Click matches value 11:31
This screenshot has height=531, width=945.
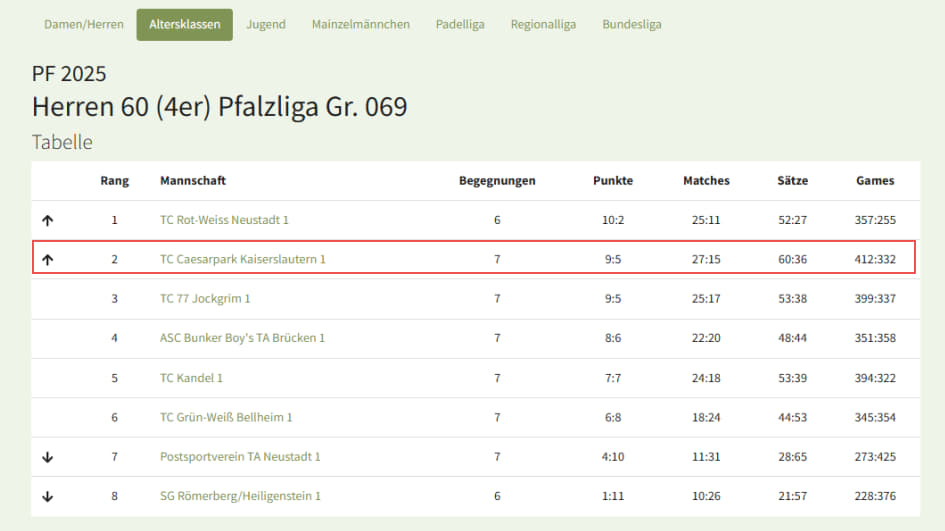click(x=706, y=457)
